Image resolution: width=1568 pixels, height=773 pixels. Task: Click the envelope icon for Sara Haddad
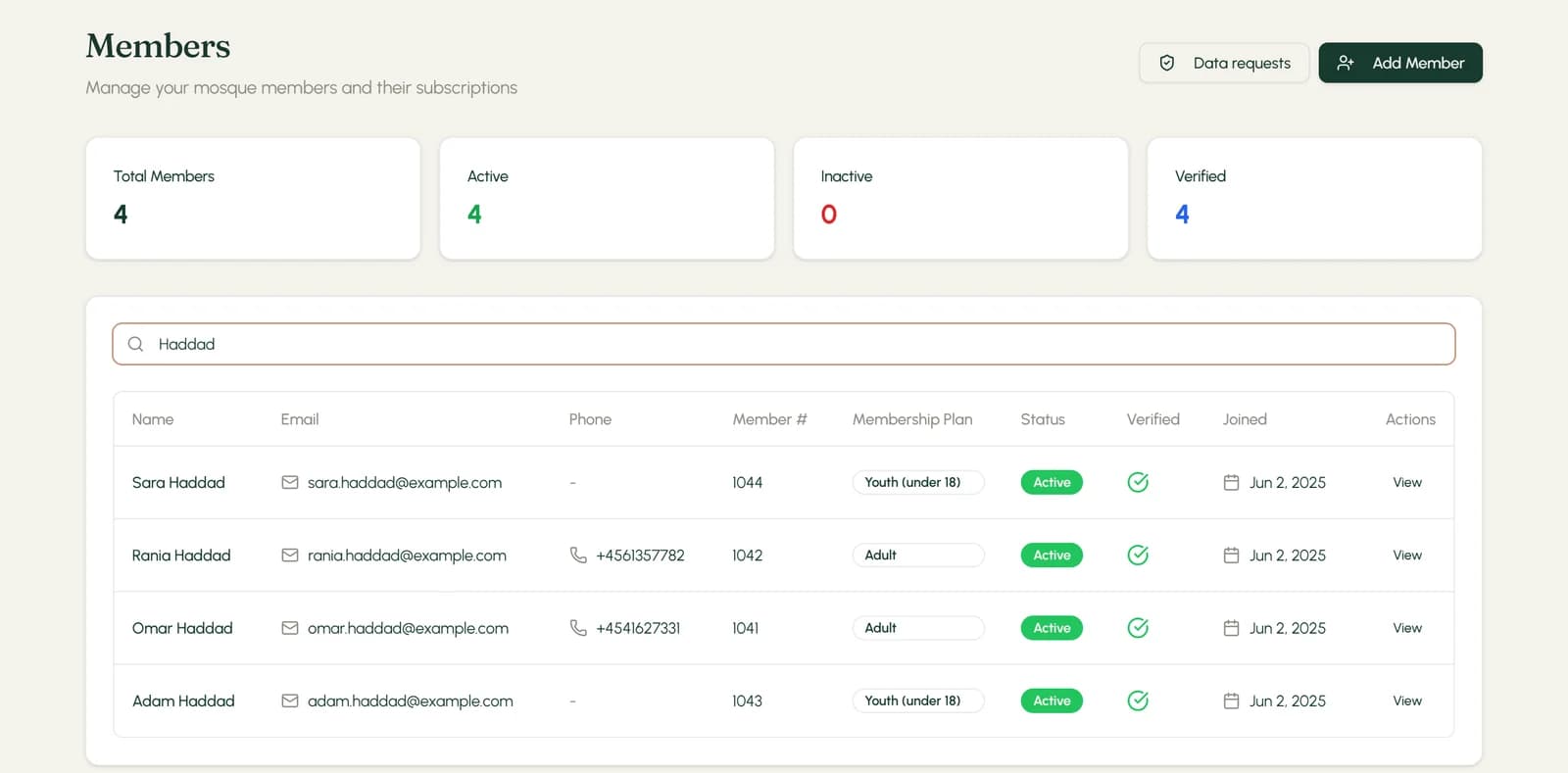[290, 482]
